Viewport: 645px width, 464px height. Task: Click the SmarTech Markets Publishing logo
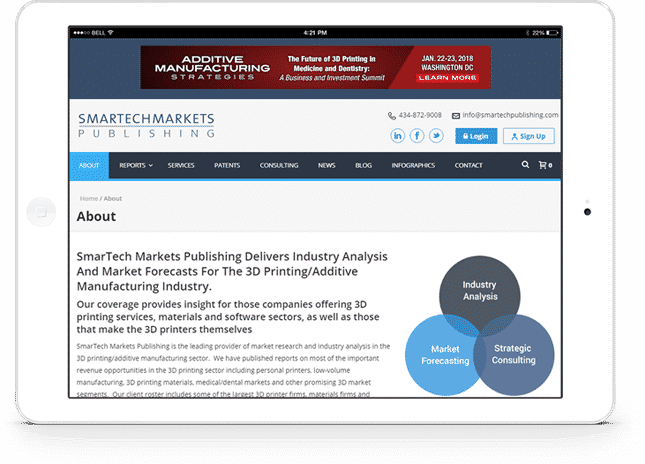[x=146, y=125]
